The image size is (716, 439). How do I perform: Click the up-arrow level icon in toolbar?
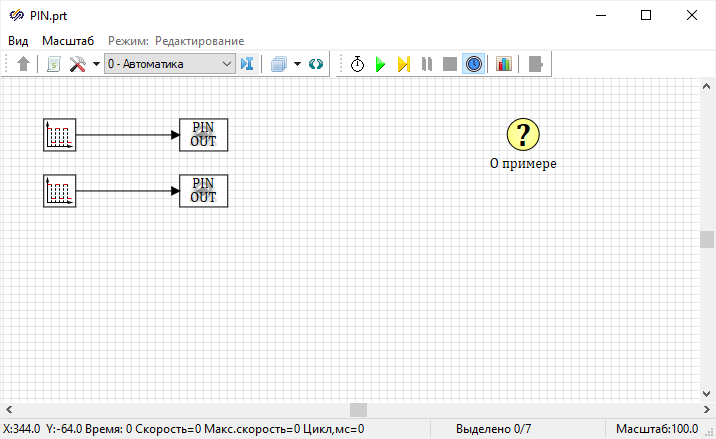pos(24,64)
